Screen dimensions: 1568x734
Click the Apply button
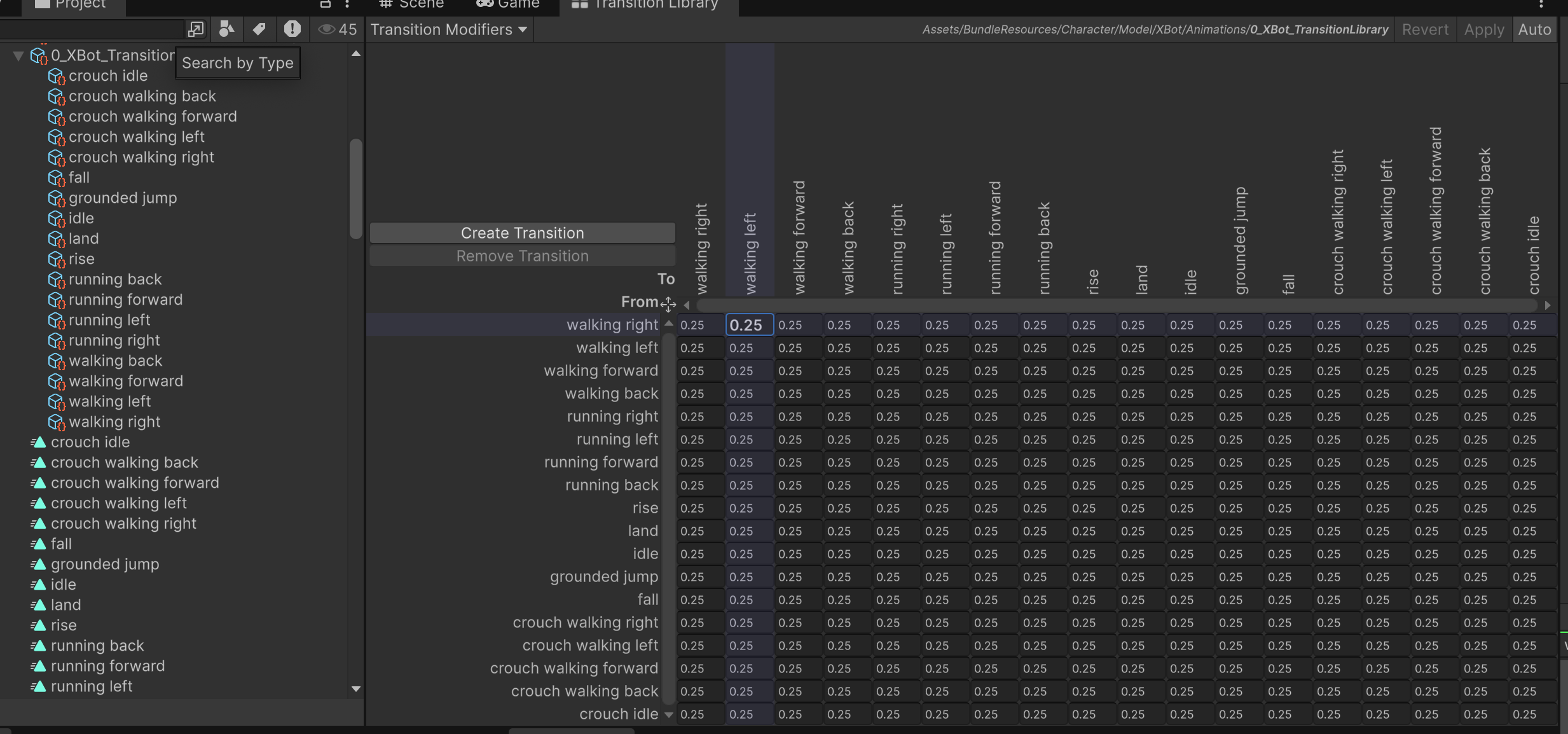pos(1484,29)
